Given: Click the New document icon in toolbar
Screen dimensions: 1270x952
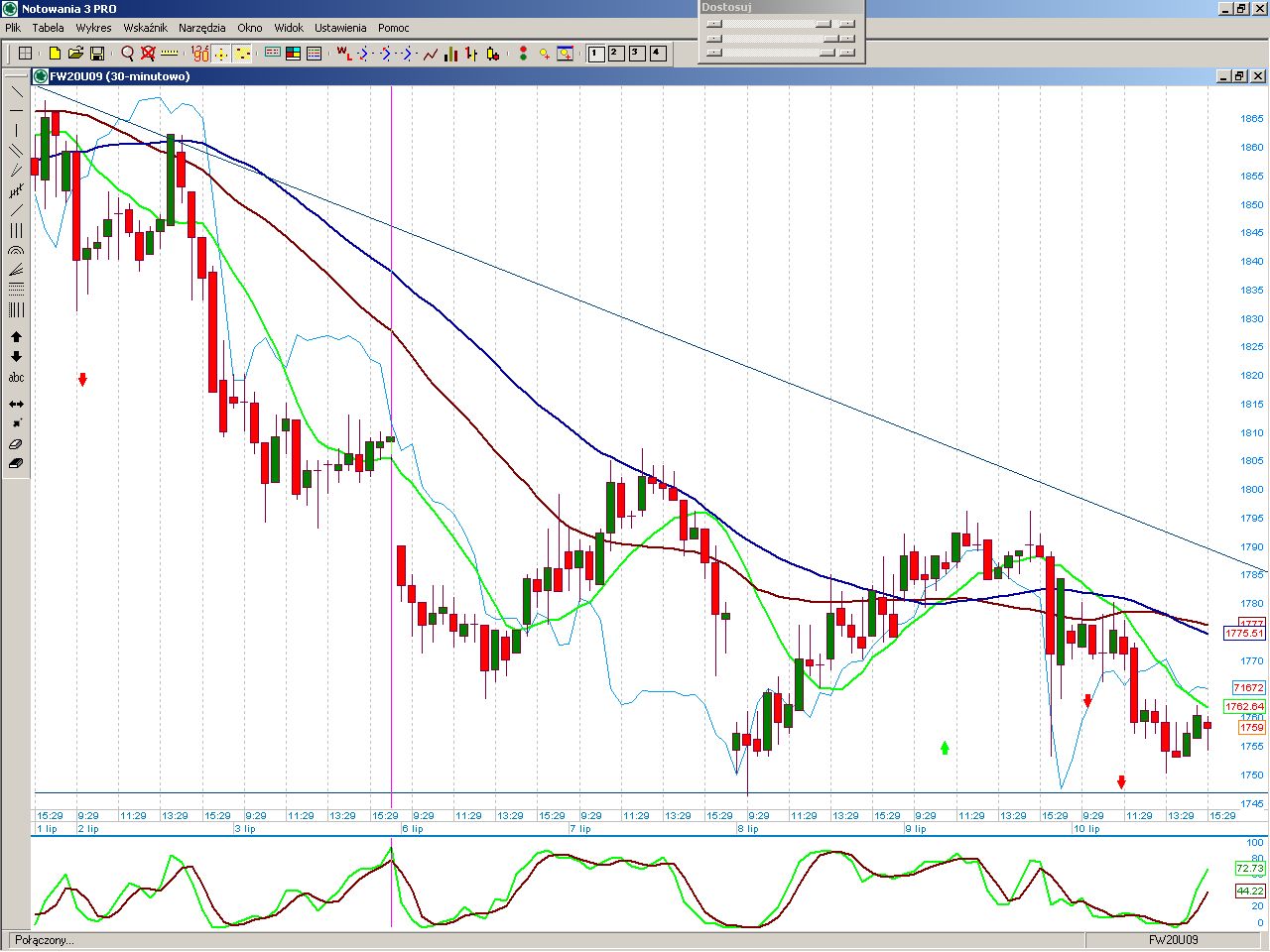Looking at the screenshot, I should [55, 54].
